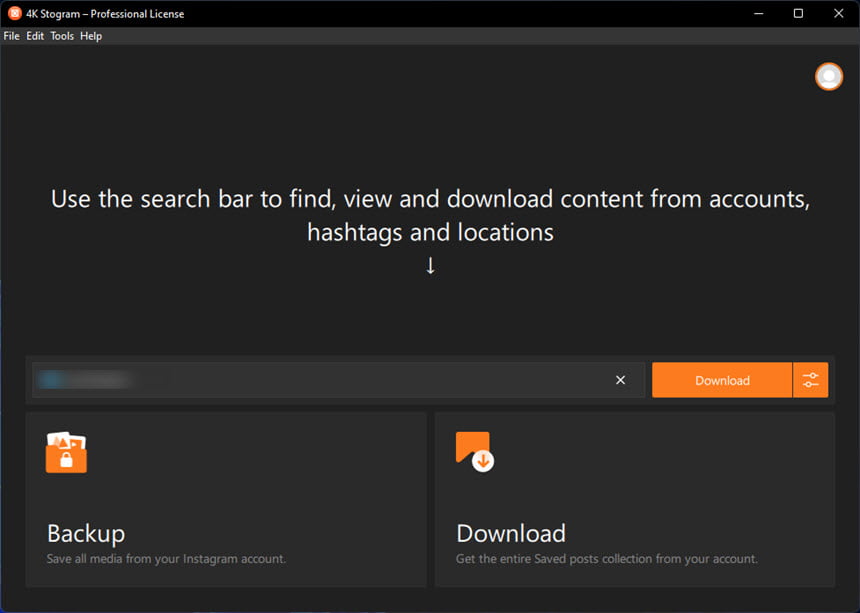Open the Backup card title
The height and width of the screenshot is (613, 860).
pyautogui.click(x=86, y=533)
